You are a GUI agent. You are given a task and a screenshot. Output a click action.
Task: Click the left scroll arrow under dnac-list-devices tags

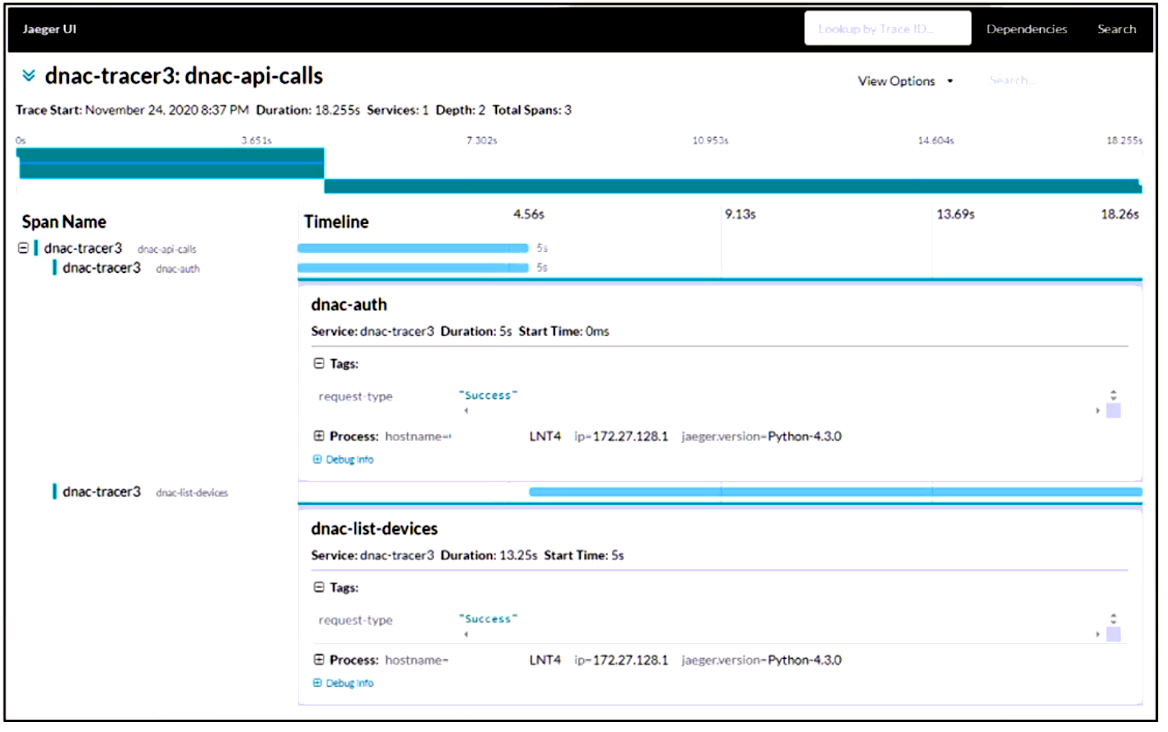click(466, 634)
